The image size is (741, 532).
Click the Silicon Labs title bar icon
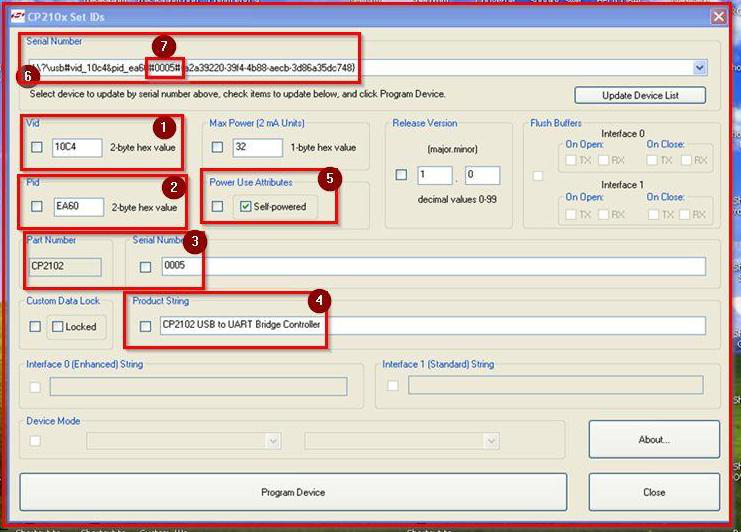(x=17, y=17)
